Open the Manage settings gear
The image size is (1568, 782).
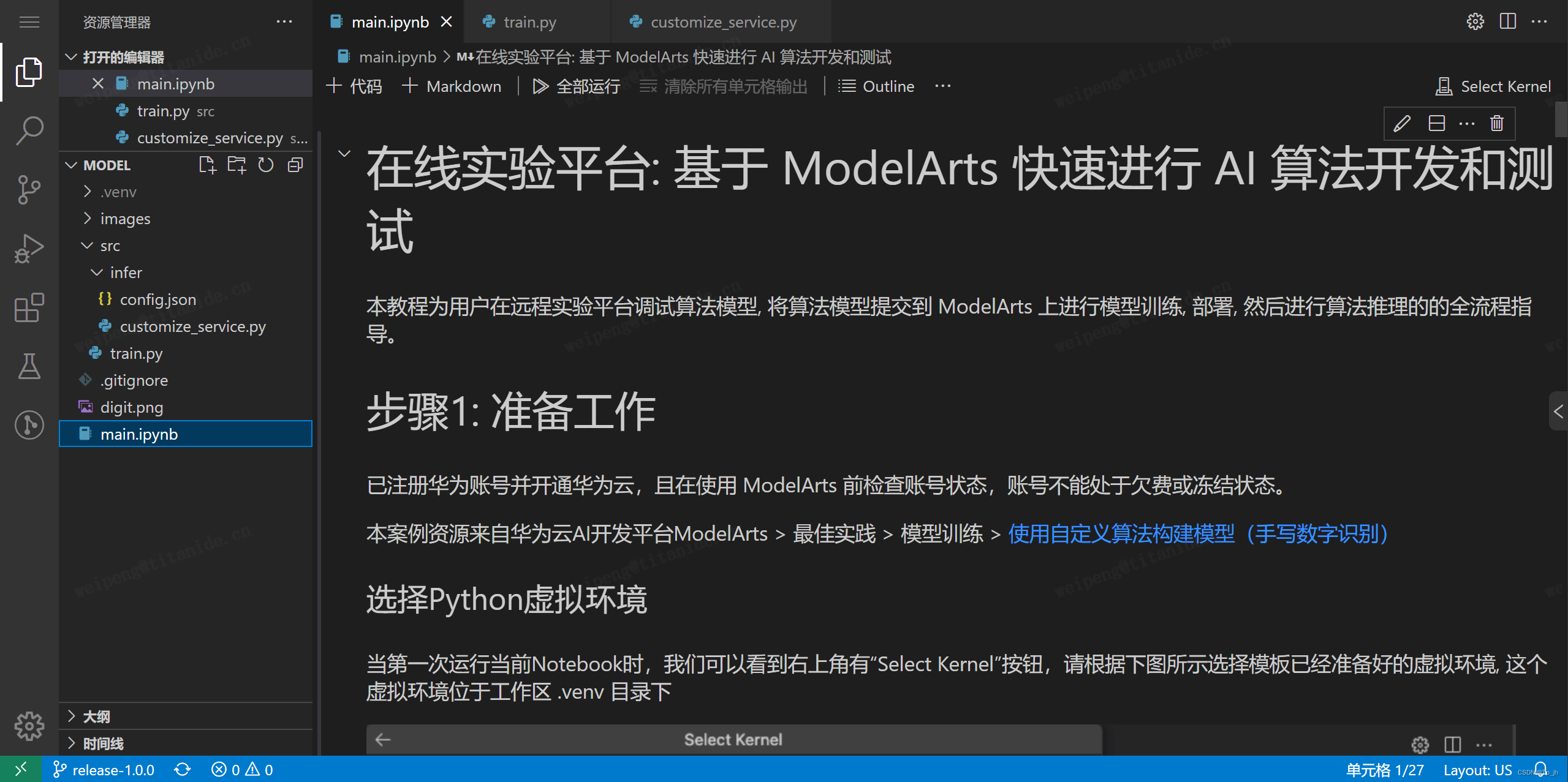[29, 726]
